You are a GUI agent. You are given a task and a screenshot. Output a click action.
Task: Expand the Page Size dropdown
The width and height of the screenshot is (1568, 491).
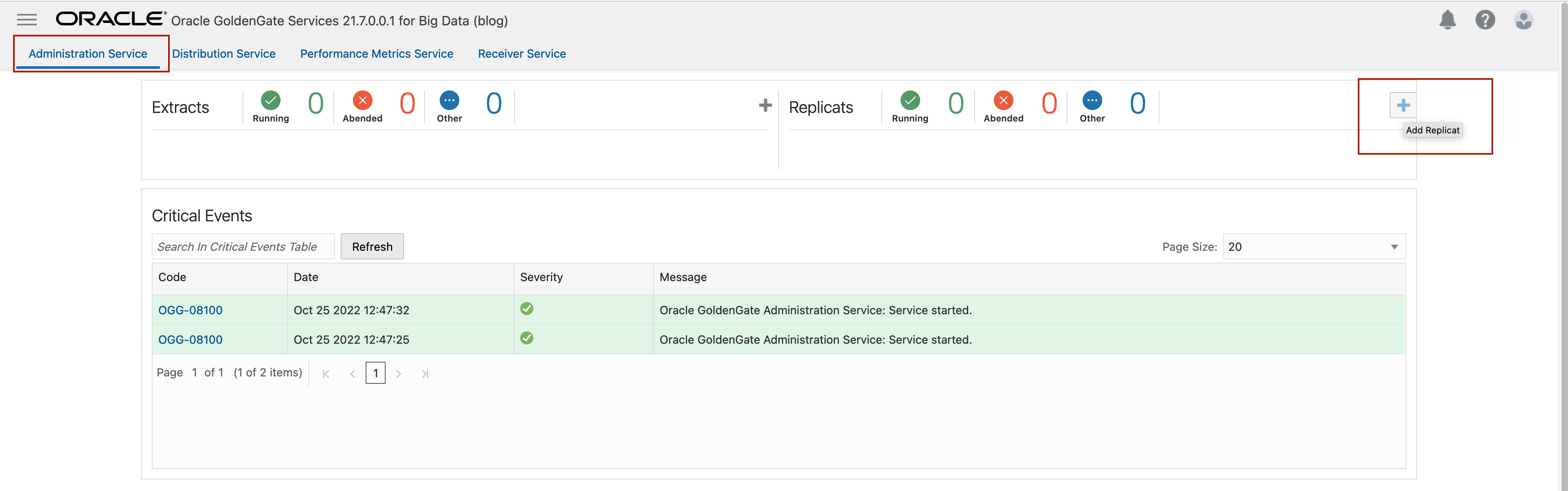pyautogui.click(x=1314, y=247)
